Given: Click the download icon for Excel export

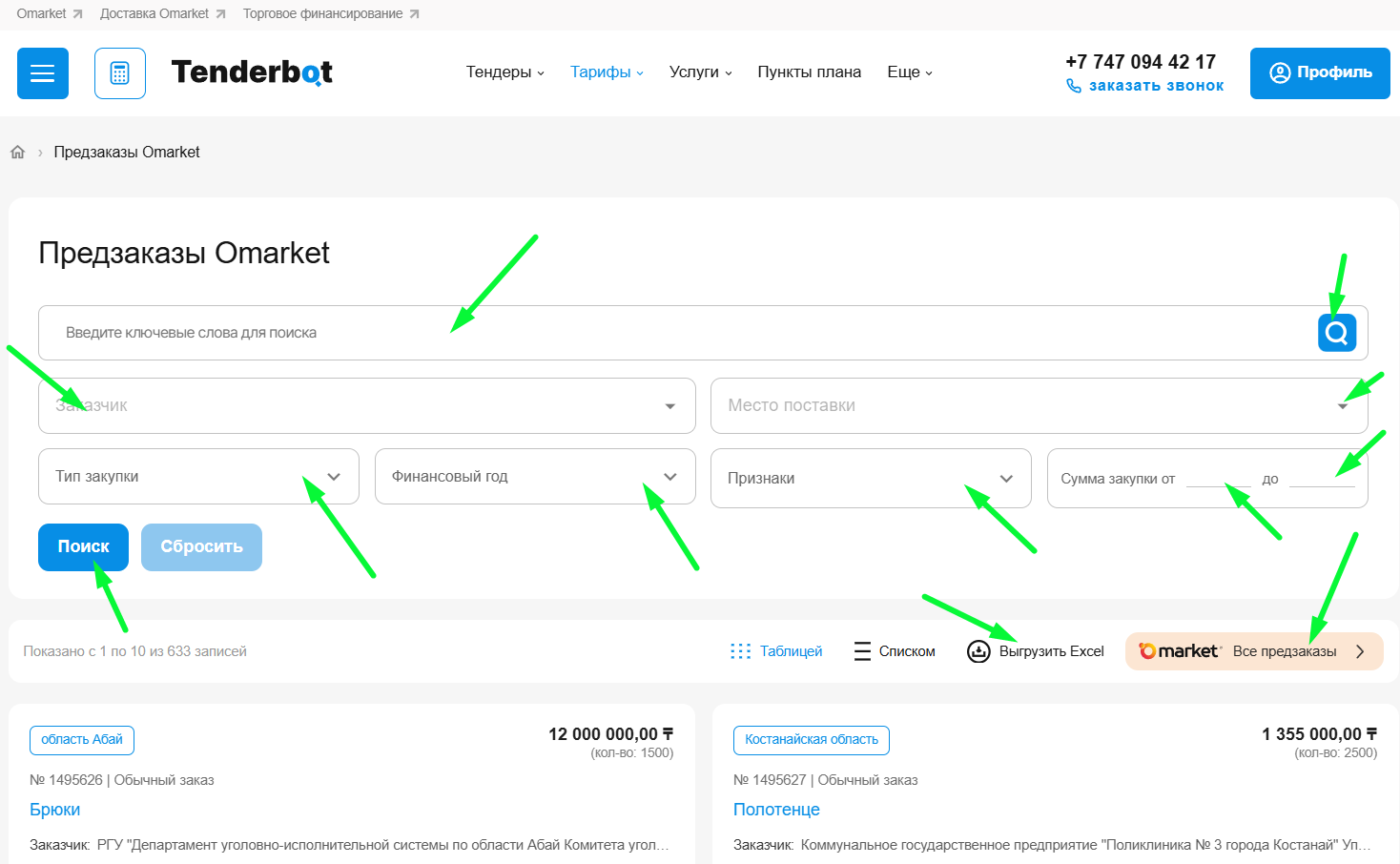Looking at the screenshot, I should 978,651.
